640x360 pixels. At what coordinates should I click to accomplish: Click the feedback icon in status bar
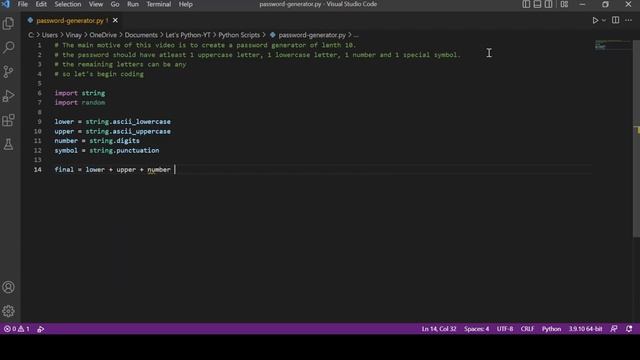(x=614, y=329)
